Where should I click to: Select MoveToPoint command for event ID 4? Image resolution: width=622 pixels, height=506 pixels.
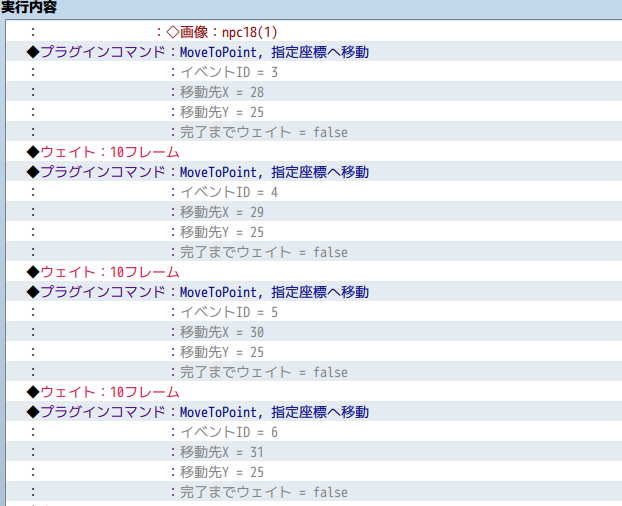(314, 172)
